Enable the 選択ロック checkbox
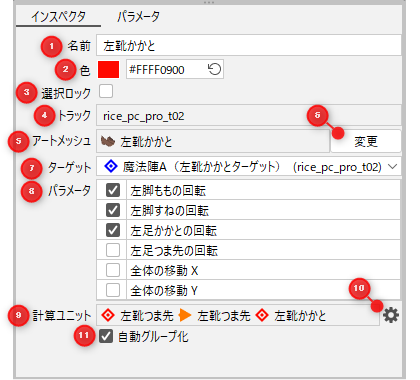 (106, 91)
